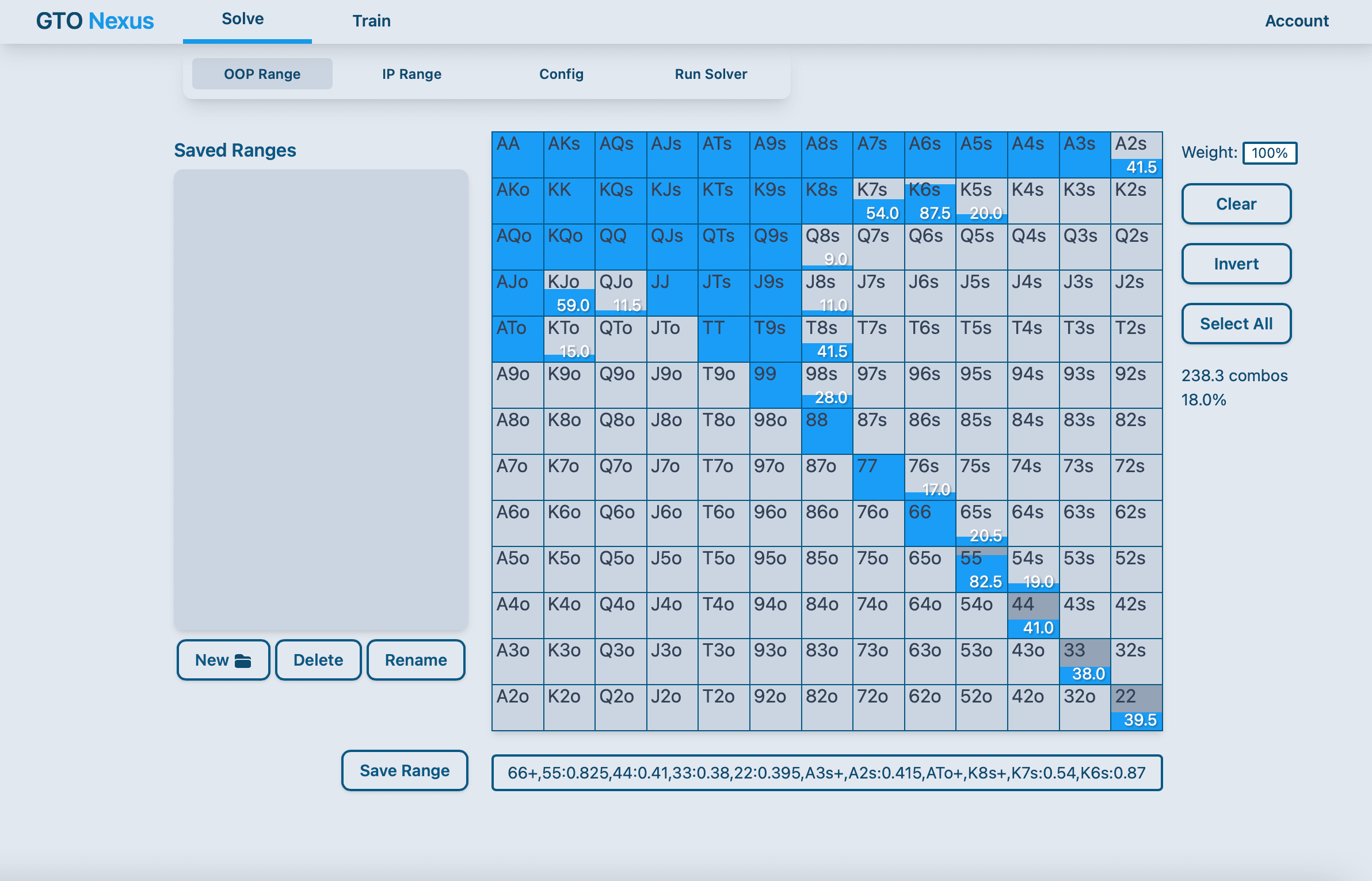
Task: Toggle the K6s cell showing 87.5
Action: tap(930, 201)
